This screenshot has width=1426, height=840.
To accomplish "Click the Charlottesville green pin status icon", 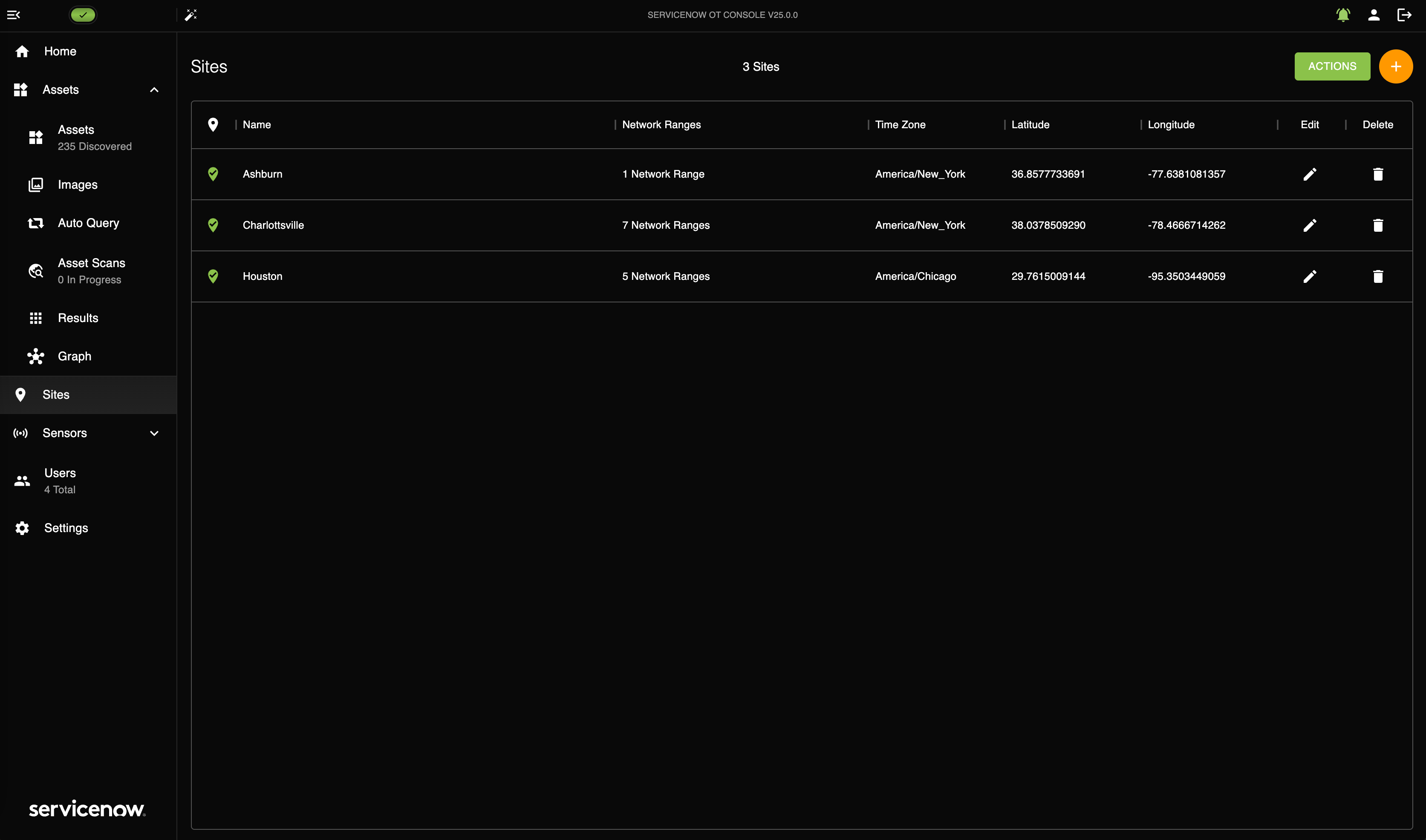I will (x=213, y=225).
